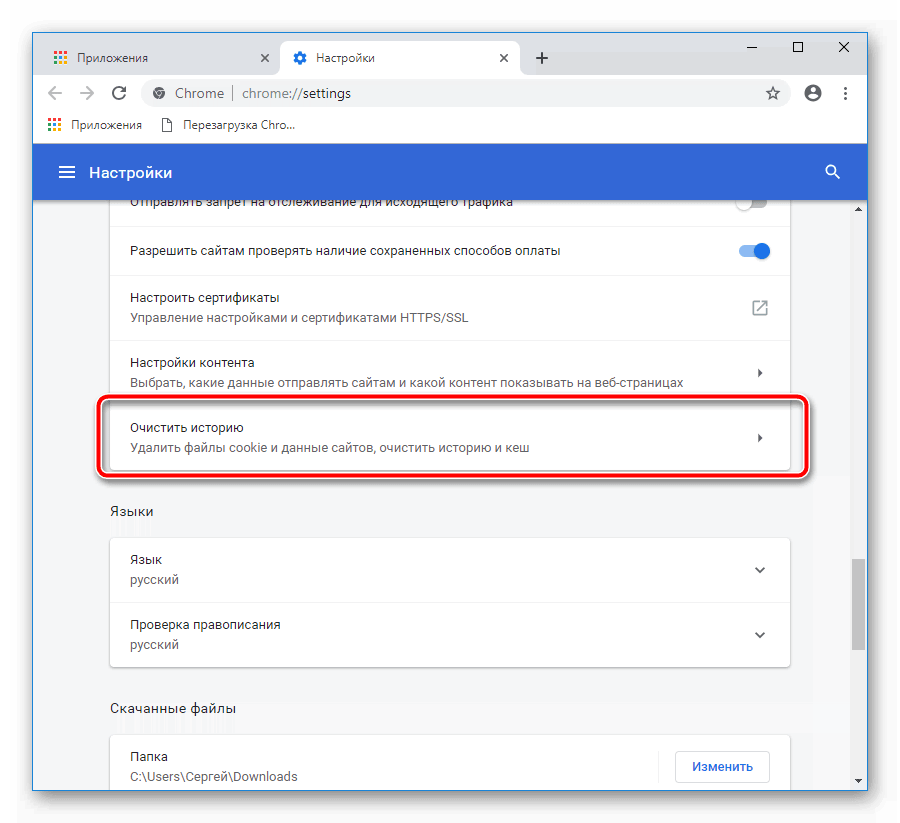This screenshot has height=823, width=900.
Task: Expand Проверка правописания spell check section
Action: click(x=759, y=635)
